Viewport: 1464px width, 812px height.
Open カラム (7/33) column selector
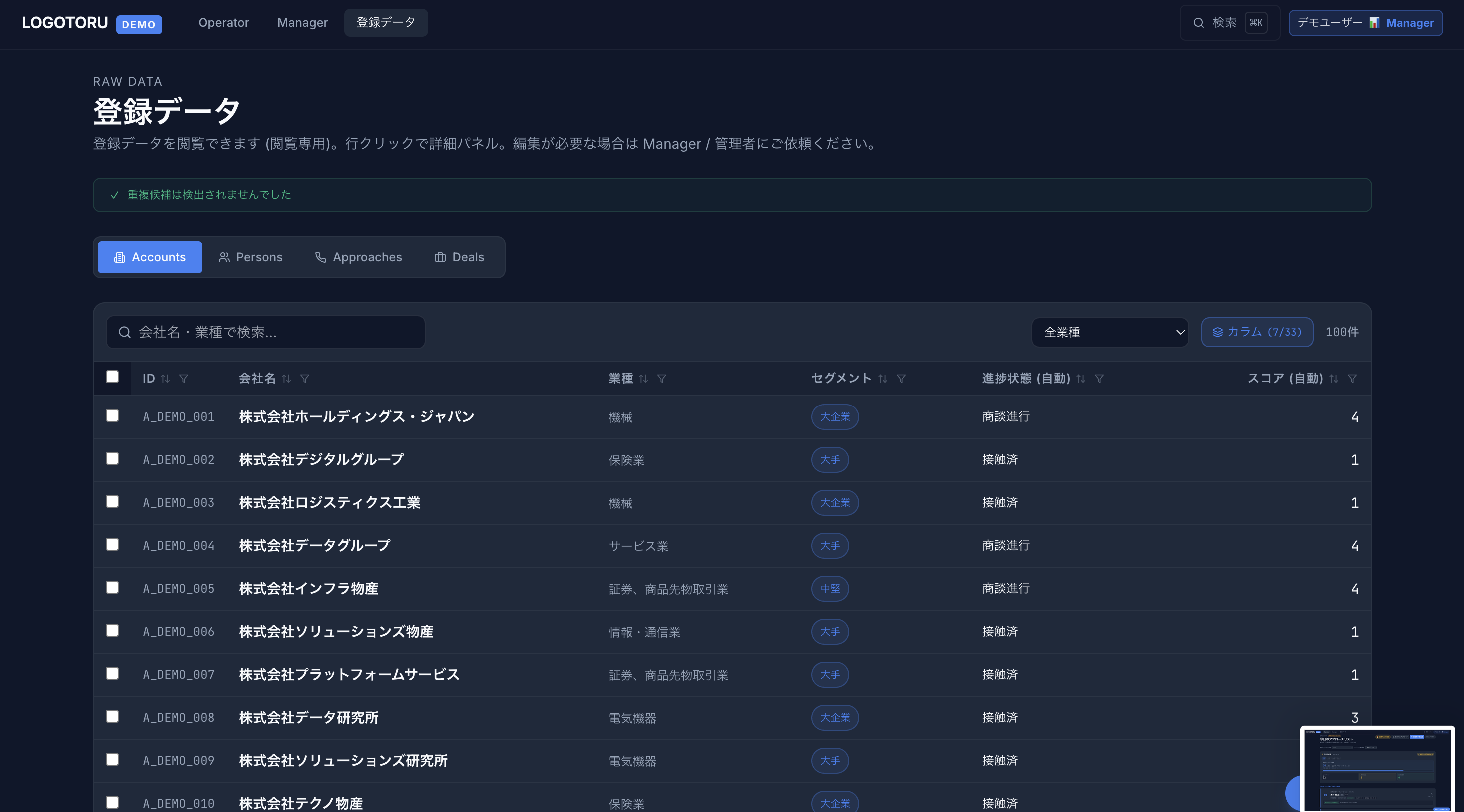tap(1257, 332)
